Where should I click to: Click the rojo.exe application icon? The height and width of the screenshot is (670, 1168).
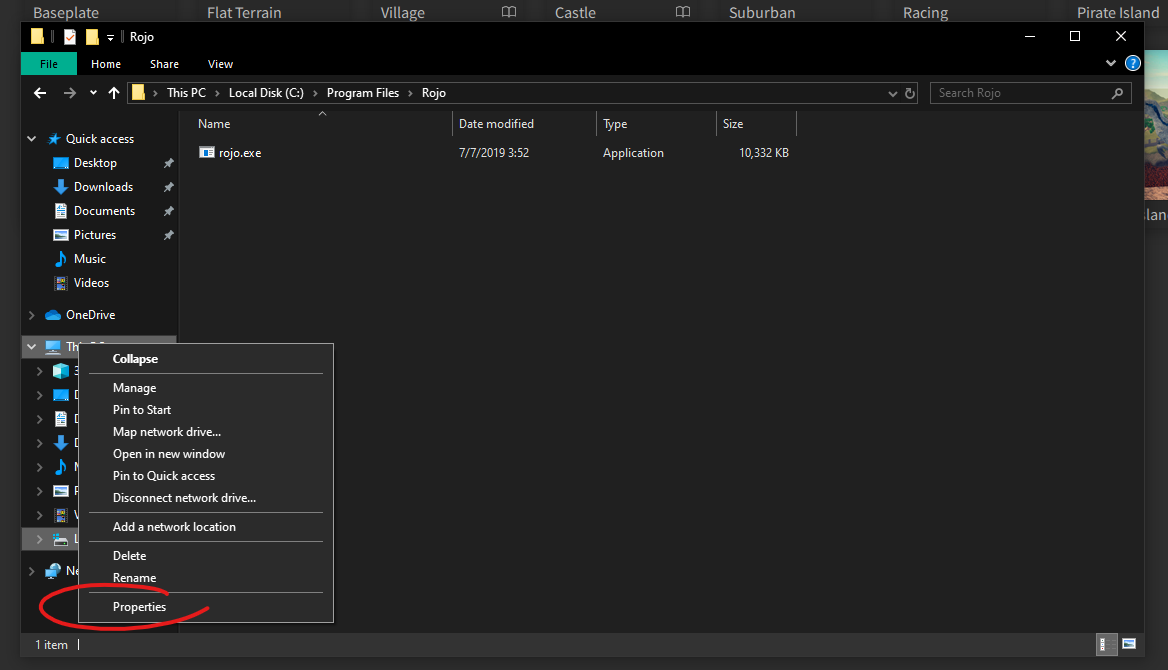pyautogui.click(x=206, y=153)
